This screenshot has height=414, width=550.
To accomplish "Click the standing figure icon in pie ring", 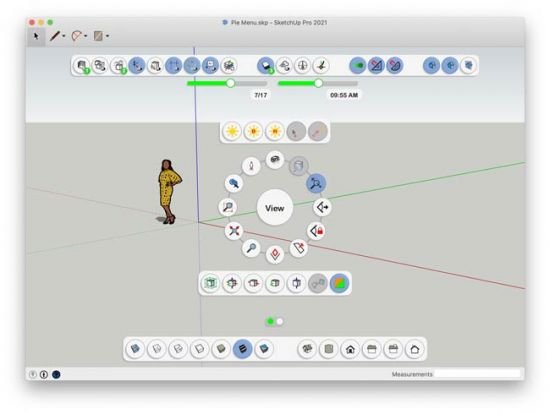I will pos(251,166).
